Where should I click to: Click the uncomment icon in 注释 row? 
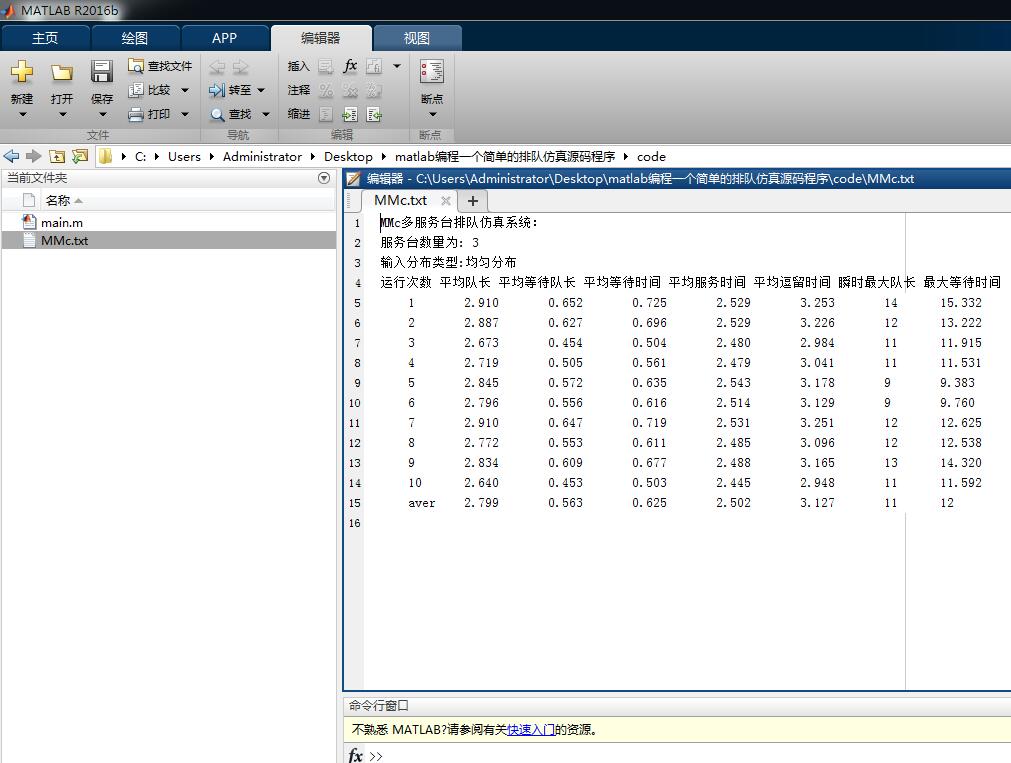tap(350, 90)
